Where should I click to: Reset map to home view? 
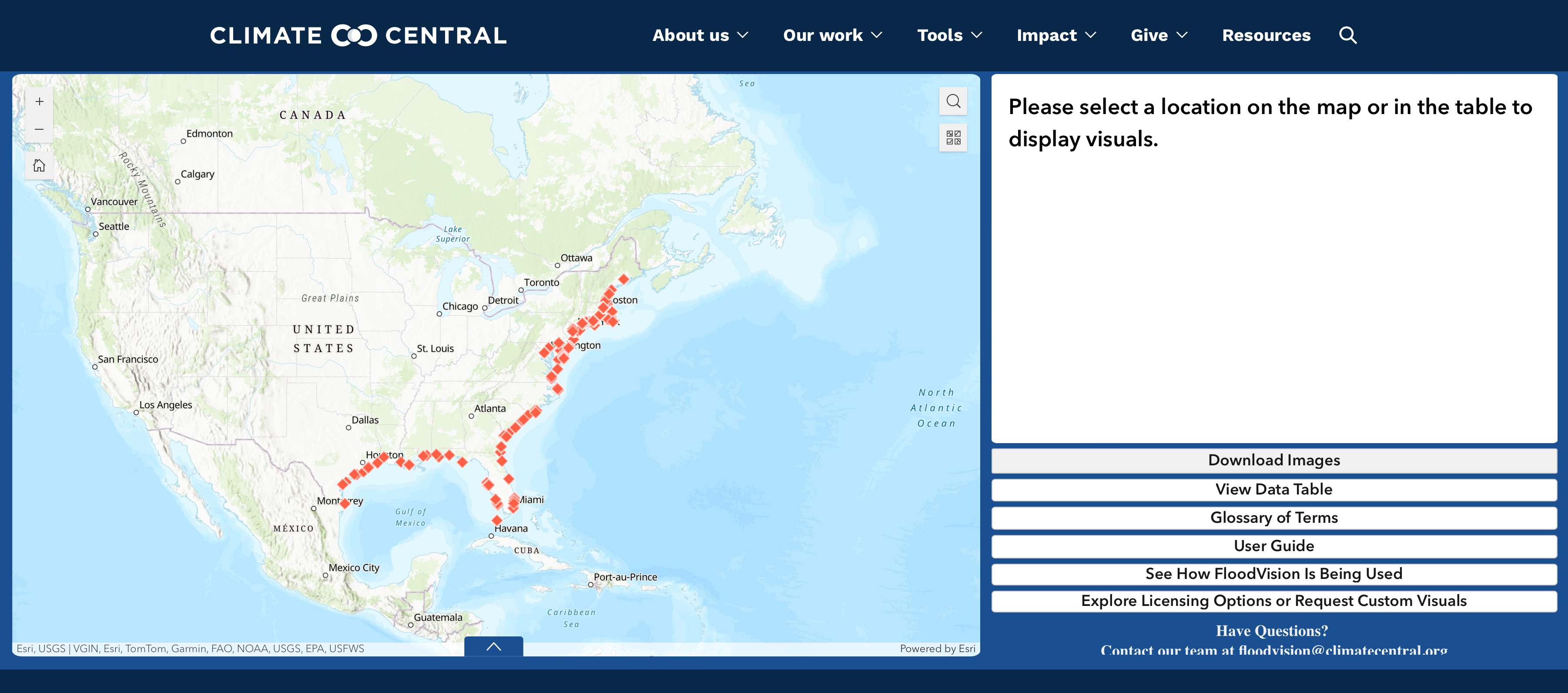[39, 166]
